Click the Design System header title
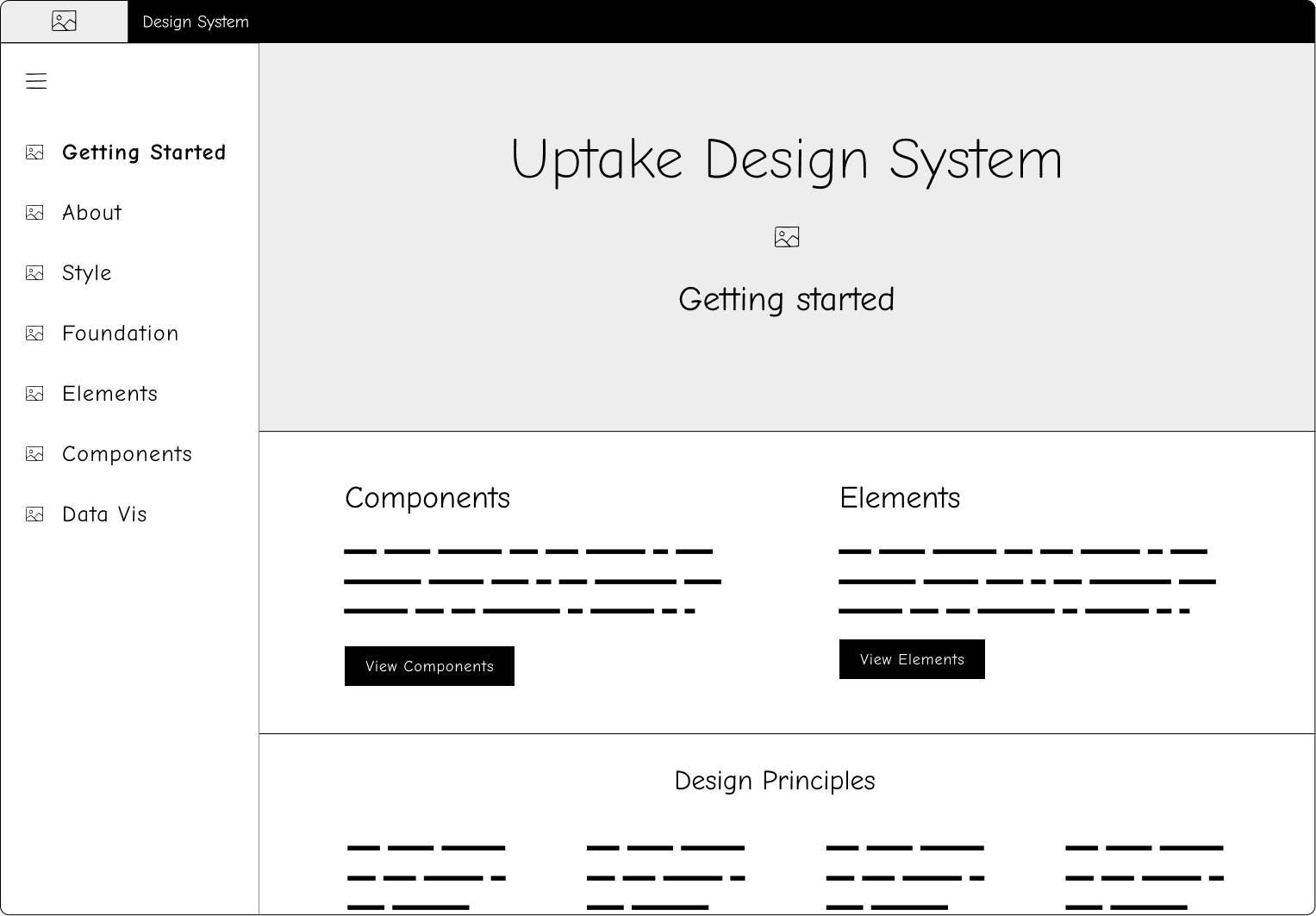This screenshot has height=916, width=1316. pos(196,22)
